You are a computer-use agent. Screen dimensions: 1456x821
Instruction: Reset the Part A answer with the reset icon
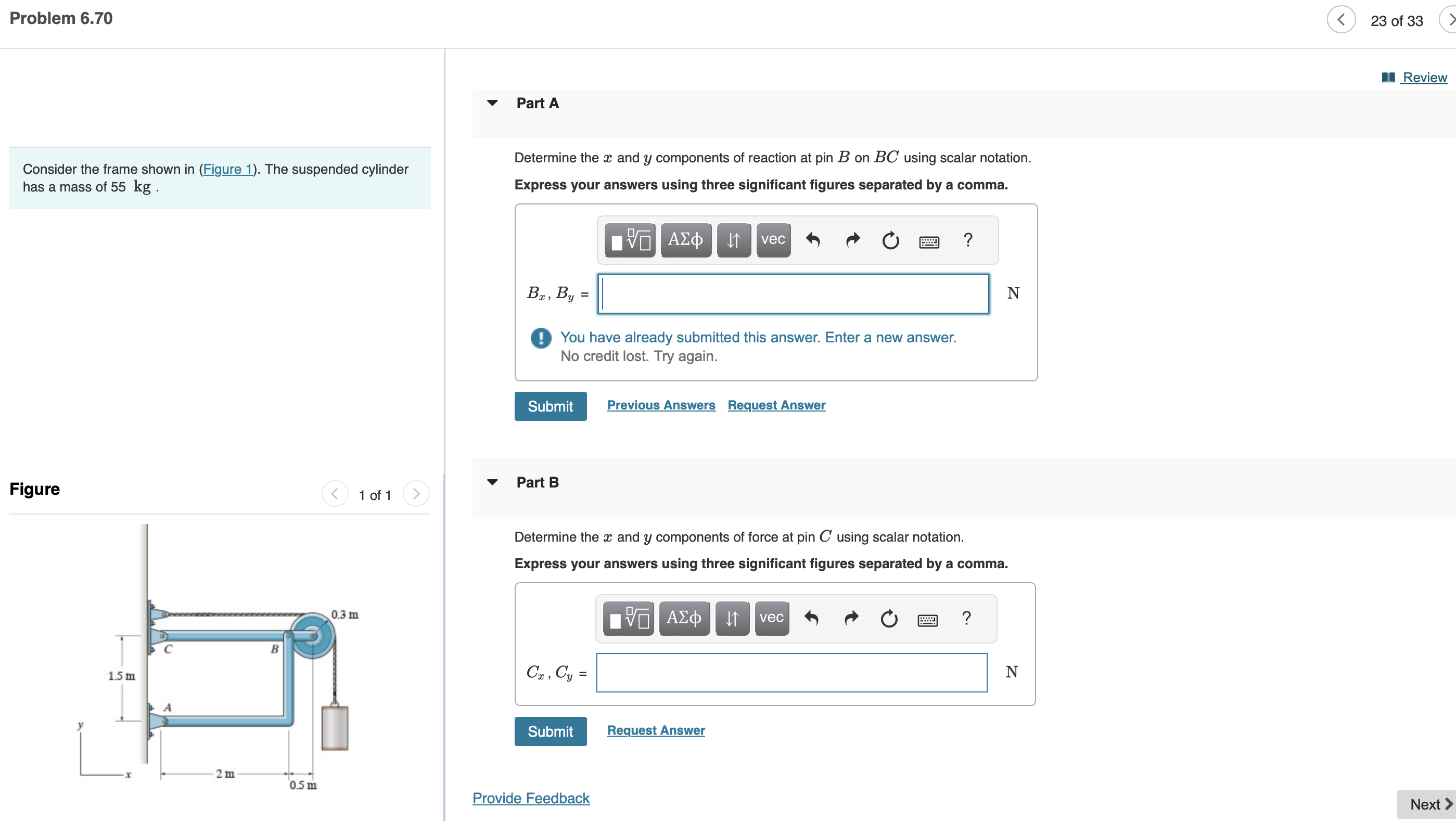pos(890,240)
